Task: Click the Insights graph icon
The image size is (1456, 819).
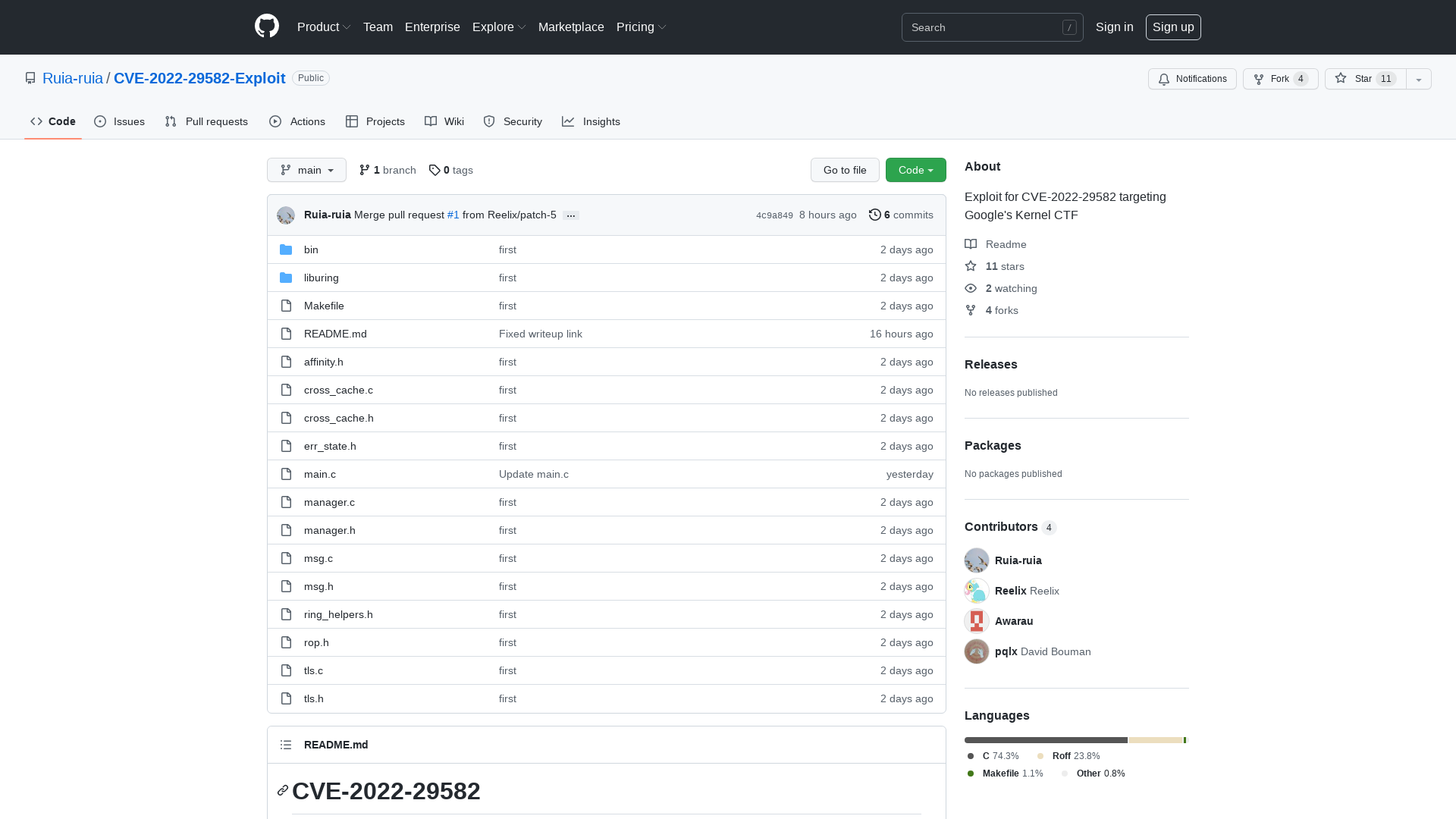Action: 568,121
